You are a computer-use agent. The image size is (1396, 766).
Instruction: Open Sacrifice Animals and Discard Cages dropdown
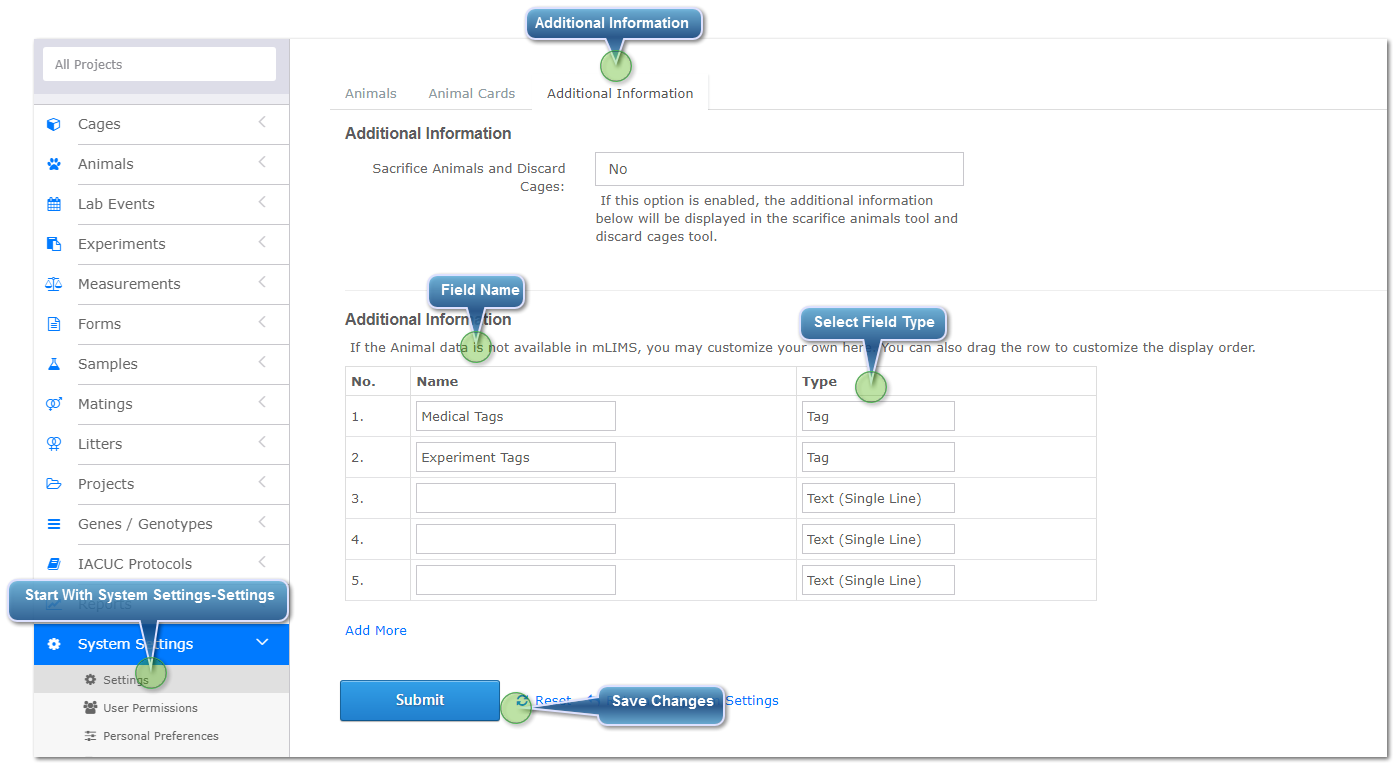(779, 169)
